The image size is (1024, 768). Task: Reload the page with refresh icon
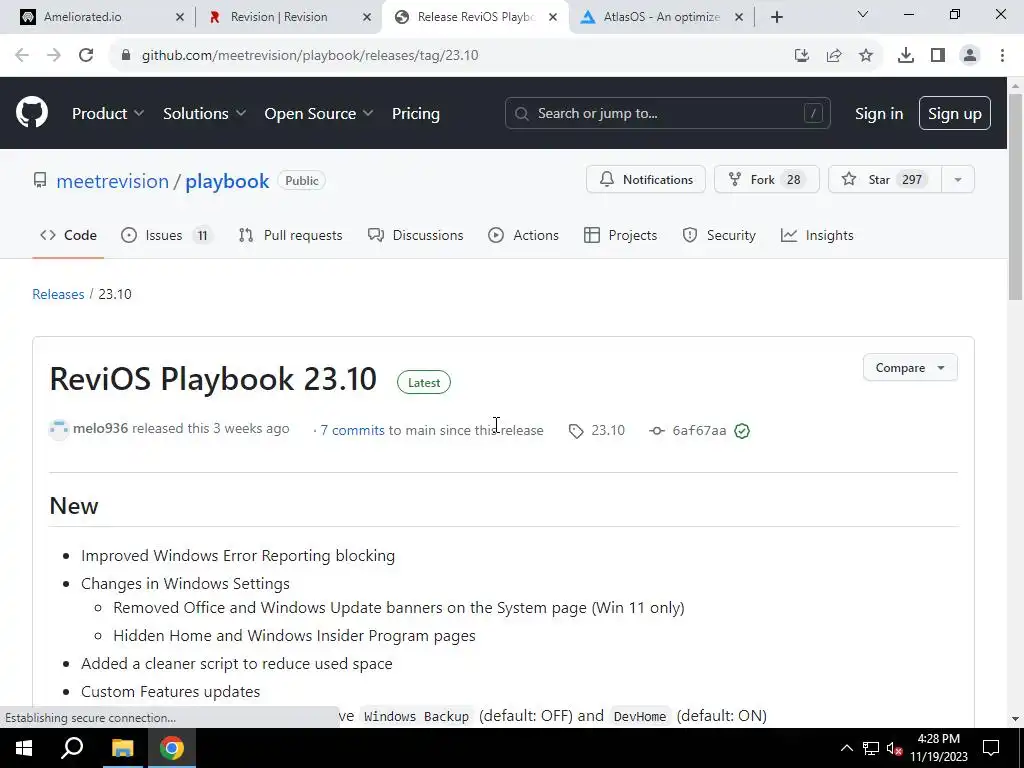tap(86, 55)
